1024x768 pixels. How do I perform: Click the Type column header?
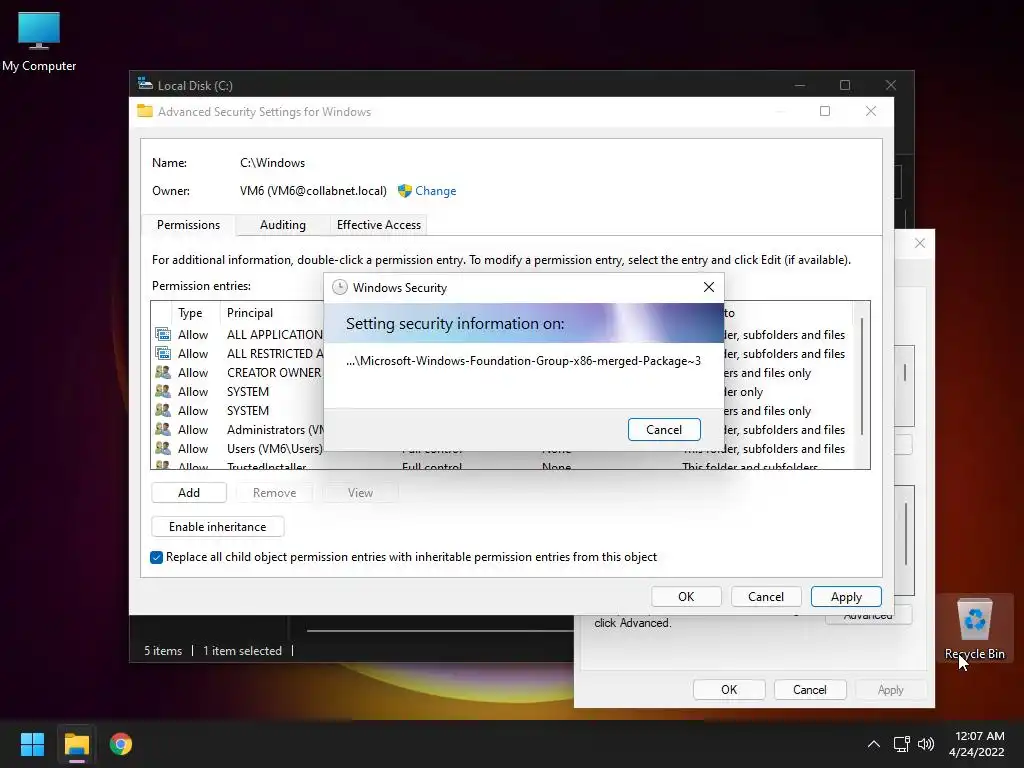(x=190, y=313)
